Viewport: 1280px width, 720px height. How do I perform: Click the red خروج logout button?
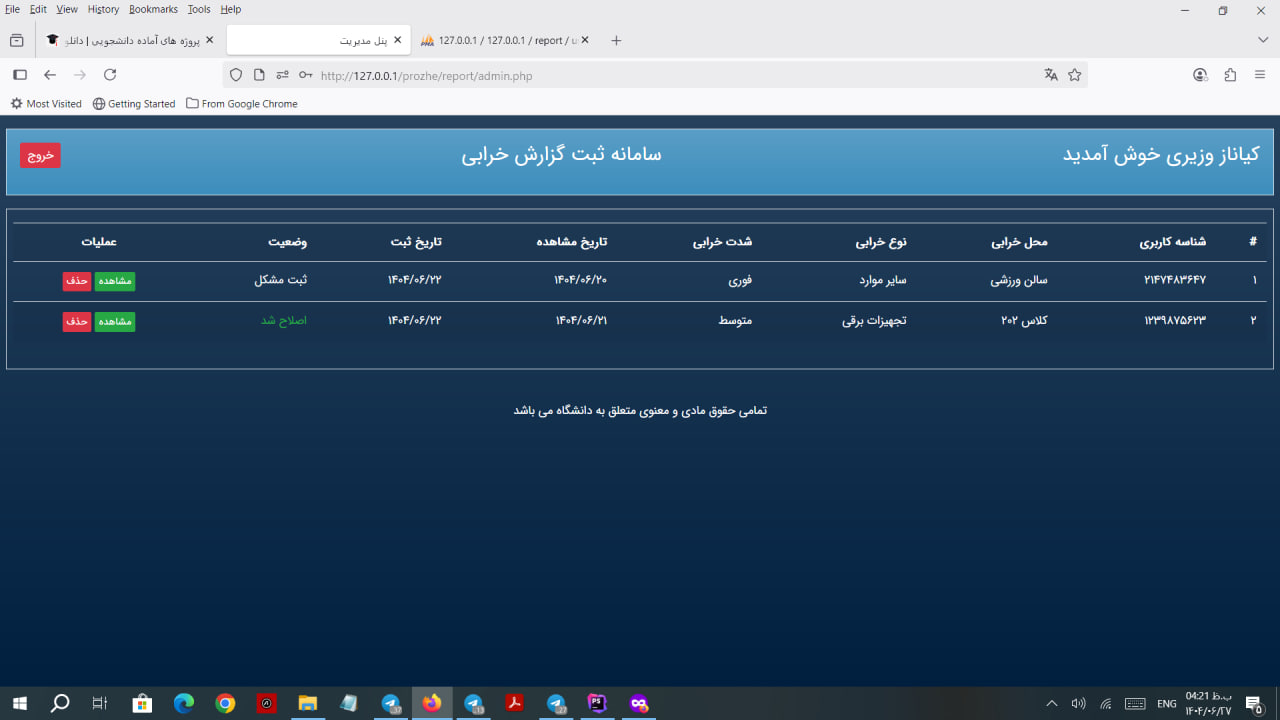pyautogui.click(x=40, y=155)
